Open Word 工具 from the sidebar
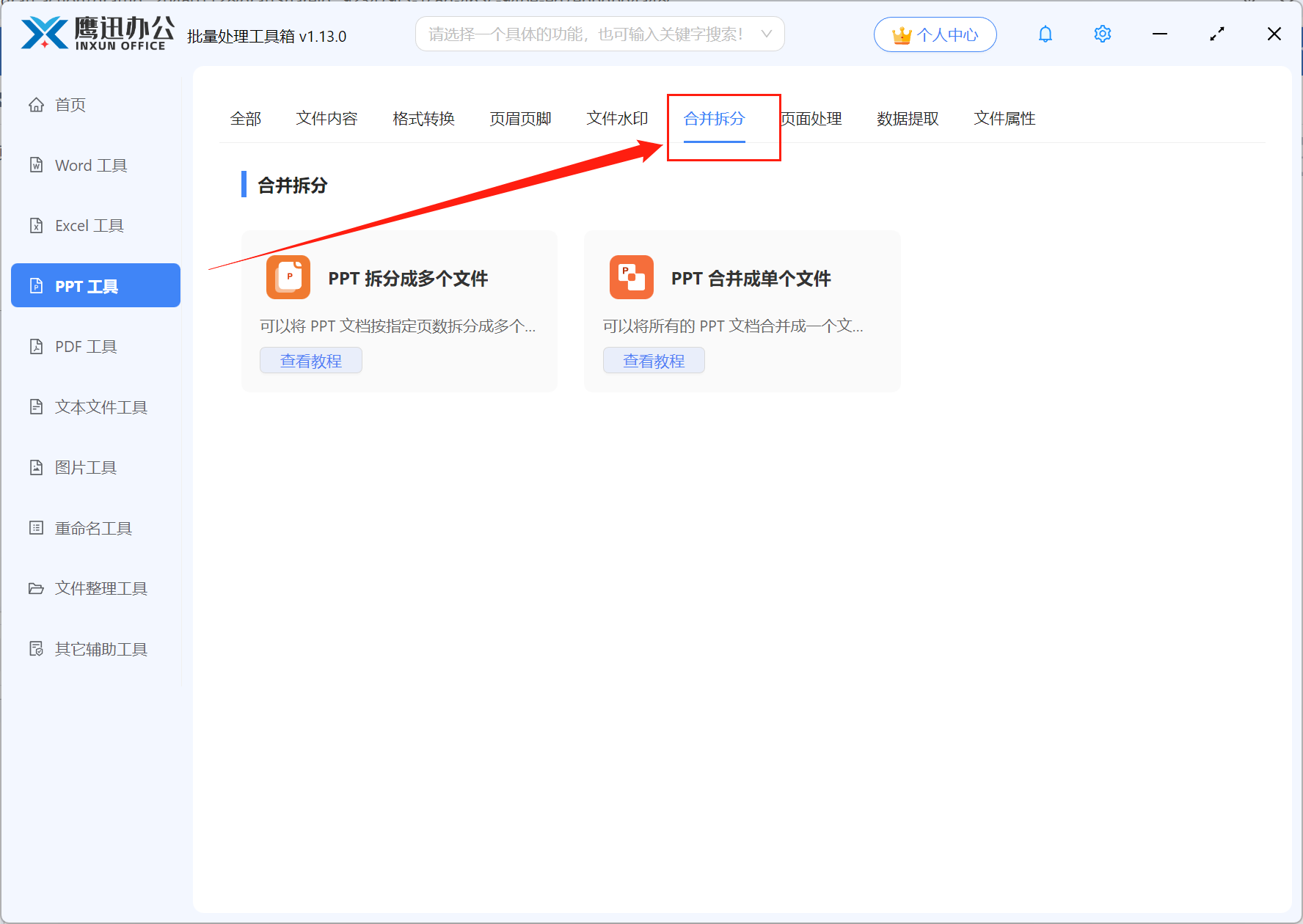The width and height of the screenshot is (1303, 924). pyautogui.click(x=91, y=166)
